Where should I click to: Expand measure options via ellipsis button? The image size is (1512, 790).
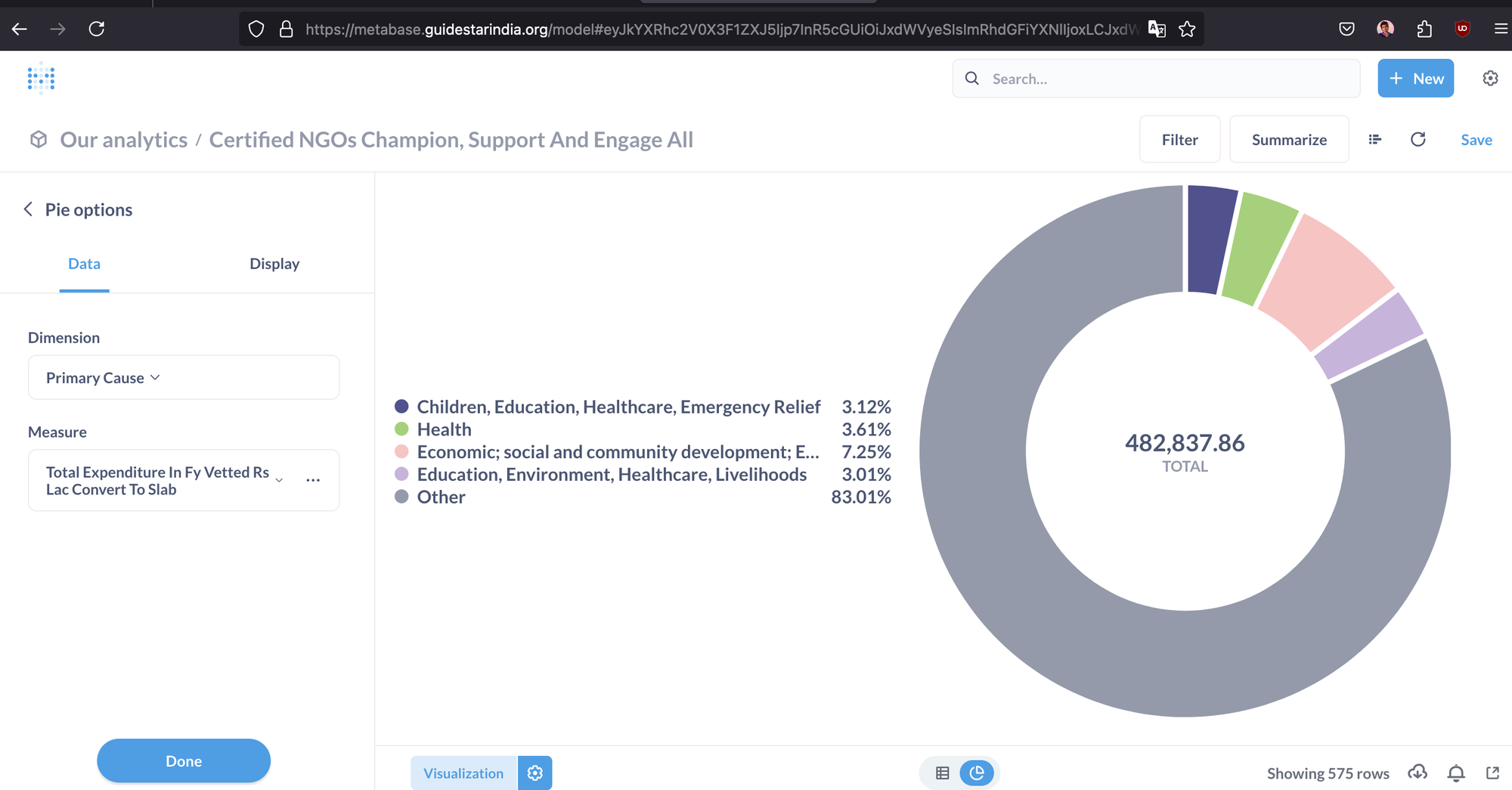point(313,480)
